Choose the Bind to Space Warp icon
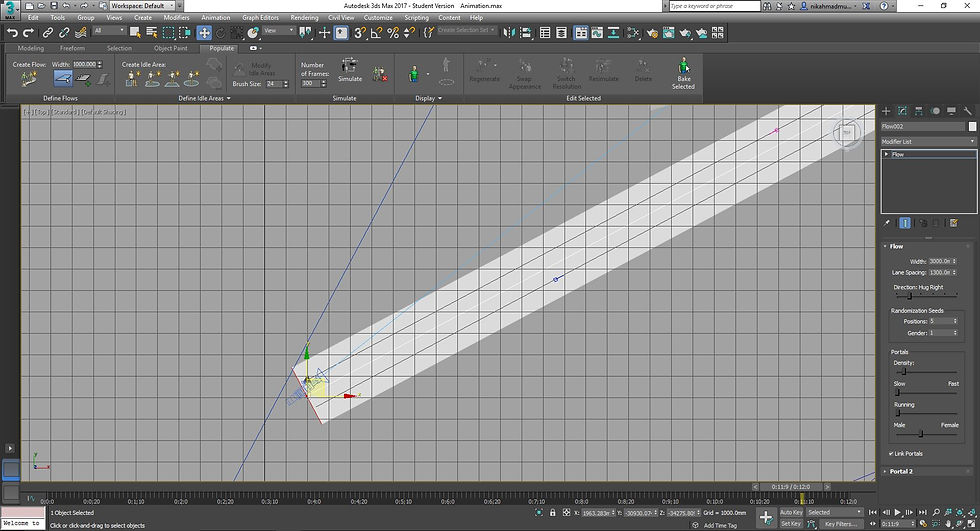Image resolution: width=980 pixels, height=531 pixels. pyautogui.click(x=80, y=32)
